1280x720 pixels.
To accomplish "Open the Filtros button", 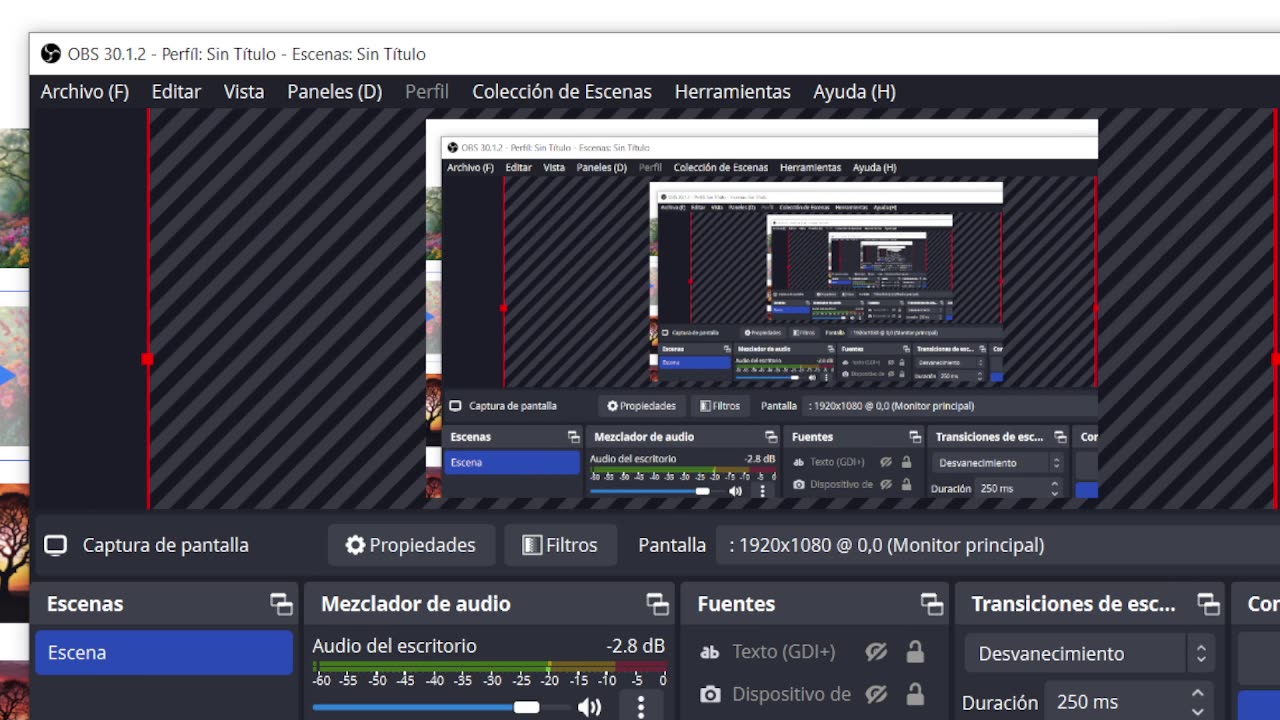I will tap(560, 545).
